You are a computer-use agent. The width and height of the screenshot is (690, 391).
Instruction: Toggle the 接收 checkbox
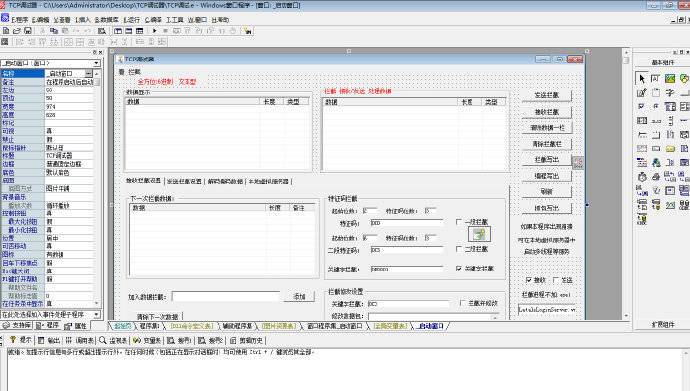point(529,280)
